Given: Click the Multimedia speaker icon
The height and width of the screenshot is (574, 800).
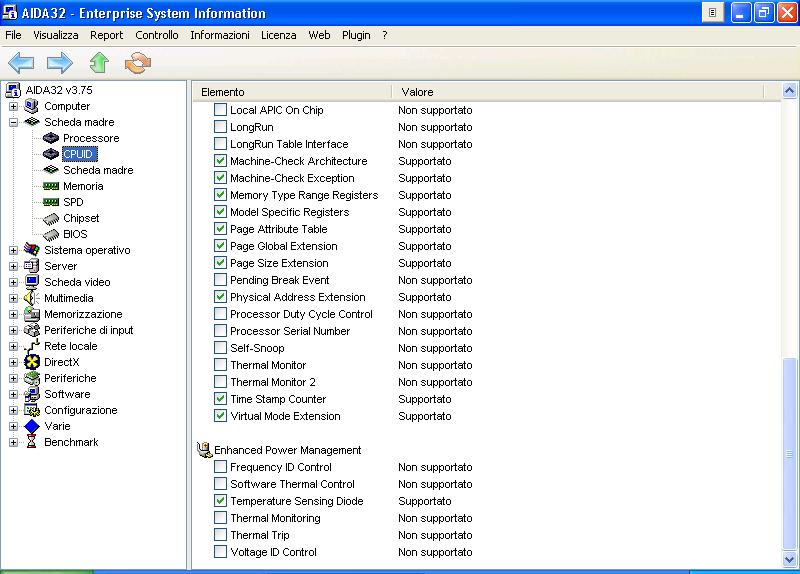Looking at the screenshot, I should click(x=32, y=298).
